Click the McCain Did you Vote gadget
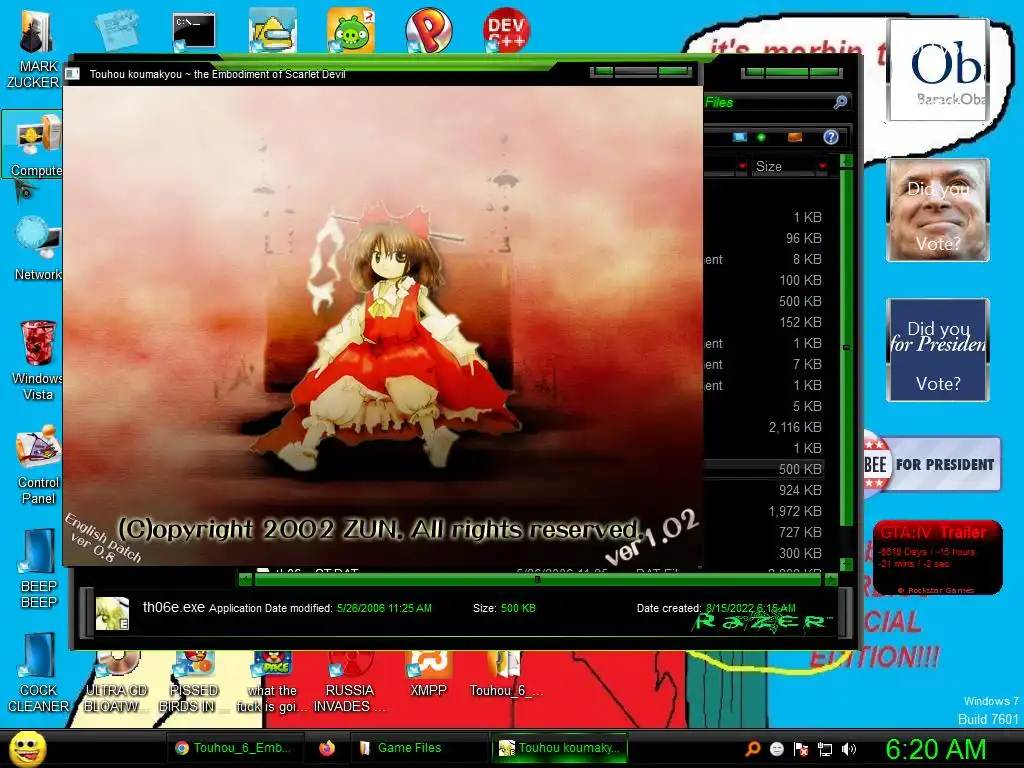This screenshot has width=1024, height=768. (x=938, y=210)
